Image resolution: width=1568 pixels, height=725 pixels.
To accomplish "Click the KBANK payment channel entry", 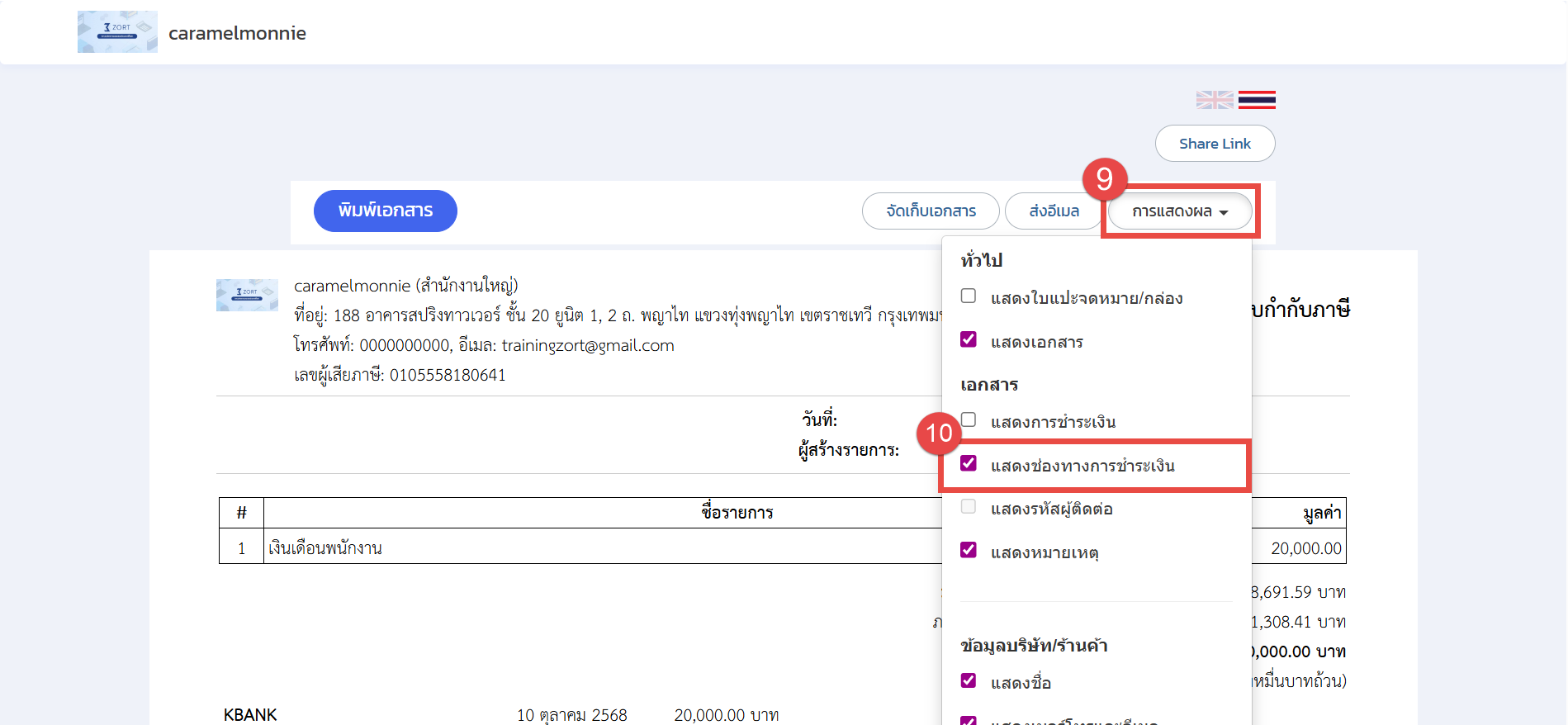I will (250, 714).
